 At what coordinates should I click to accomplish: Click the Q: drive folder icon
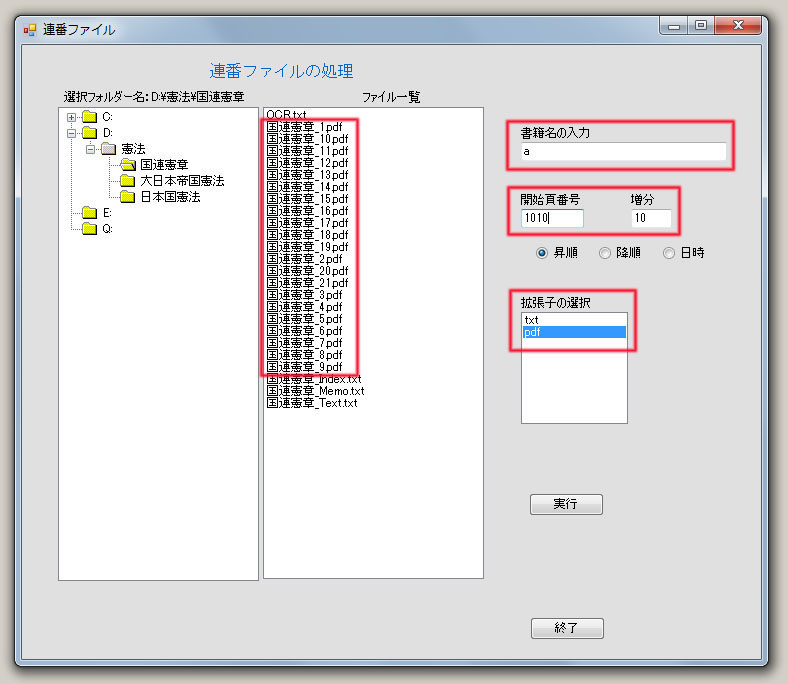[89, 229]
